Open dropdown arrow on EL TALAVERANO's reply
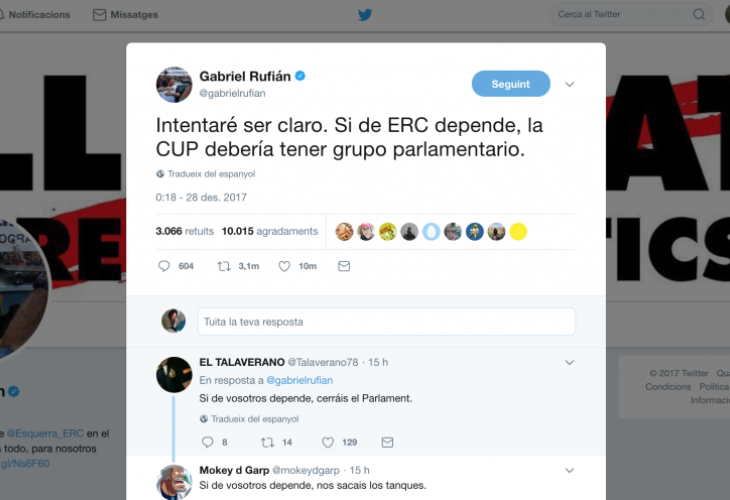This screenshot has width=730, height=500. point(569,362)
